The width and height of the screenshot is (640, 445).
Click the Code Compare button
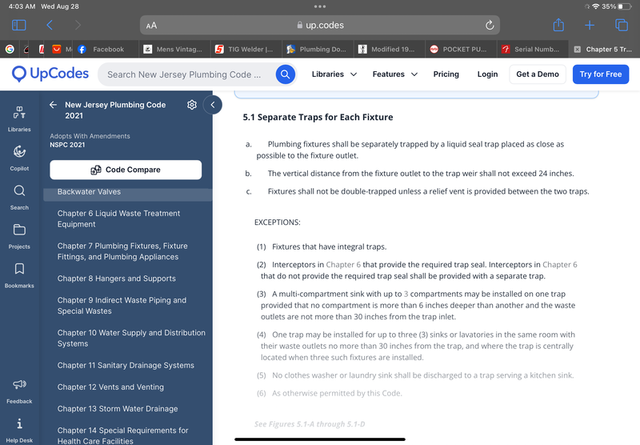tap(126, 169)
